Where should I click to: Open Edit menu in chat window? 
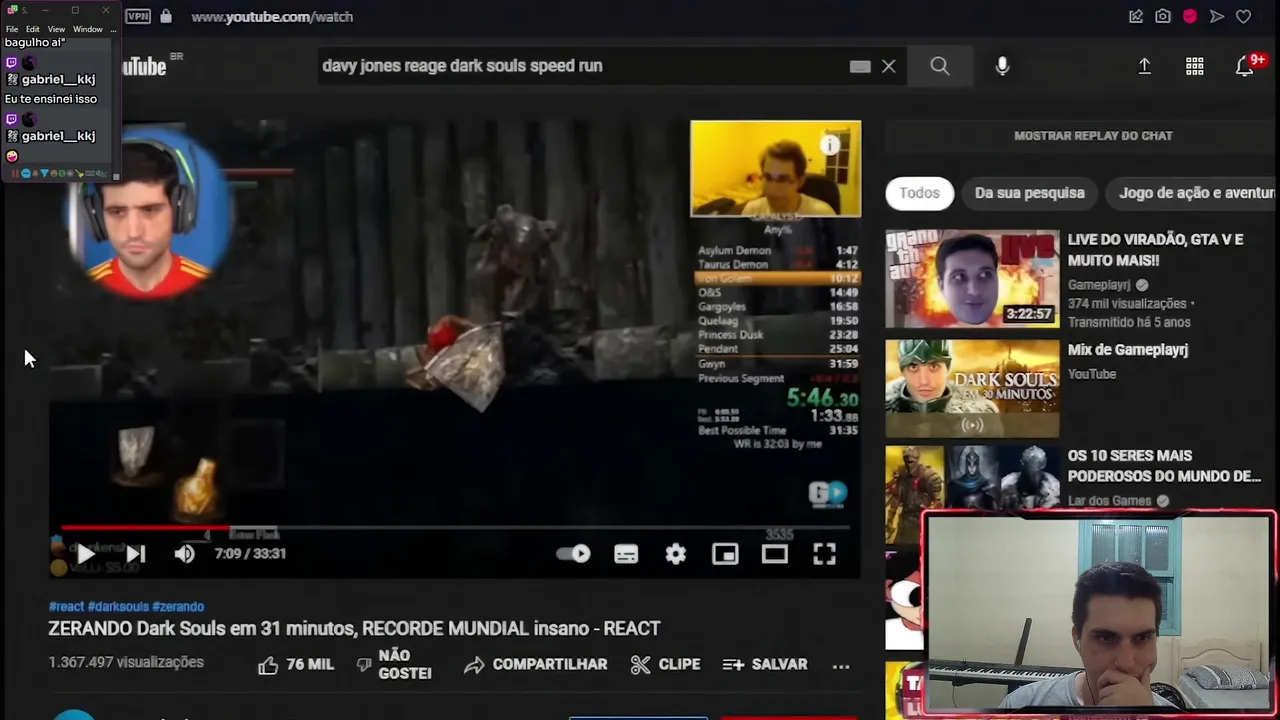pyautogui.click(x=33, y=29)
